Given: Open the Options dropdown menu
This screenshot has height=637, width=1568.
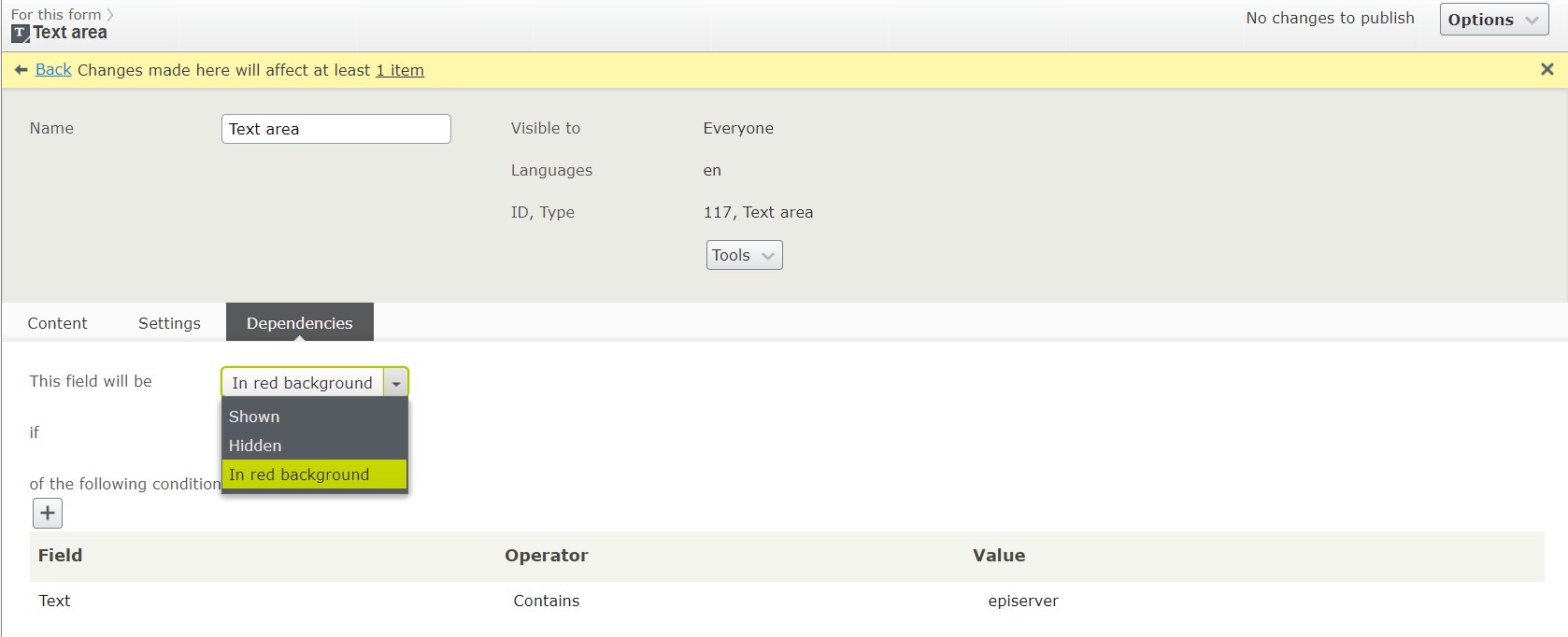Looking at the screenshot, I should [1493, 20].
